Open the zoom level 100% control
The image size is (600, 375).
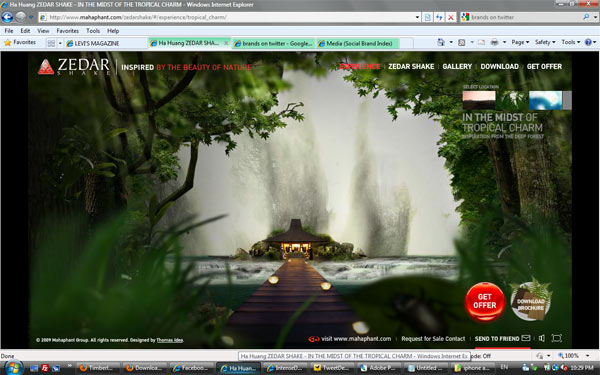coord(573,356)
